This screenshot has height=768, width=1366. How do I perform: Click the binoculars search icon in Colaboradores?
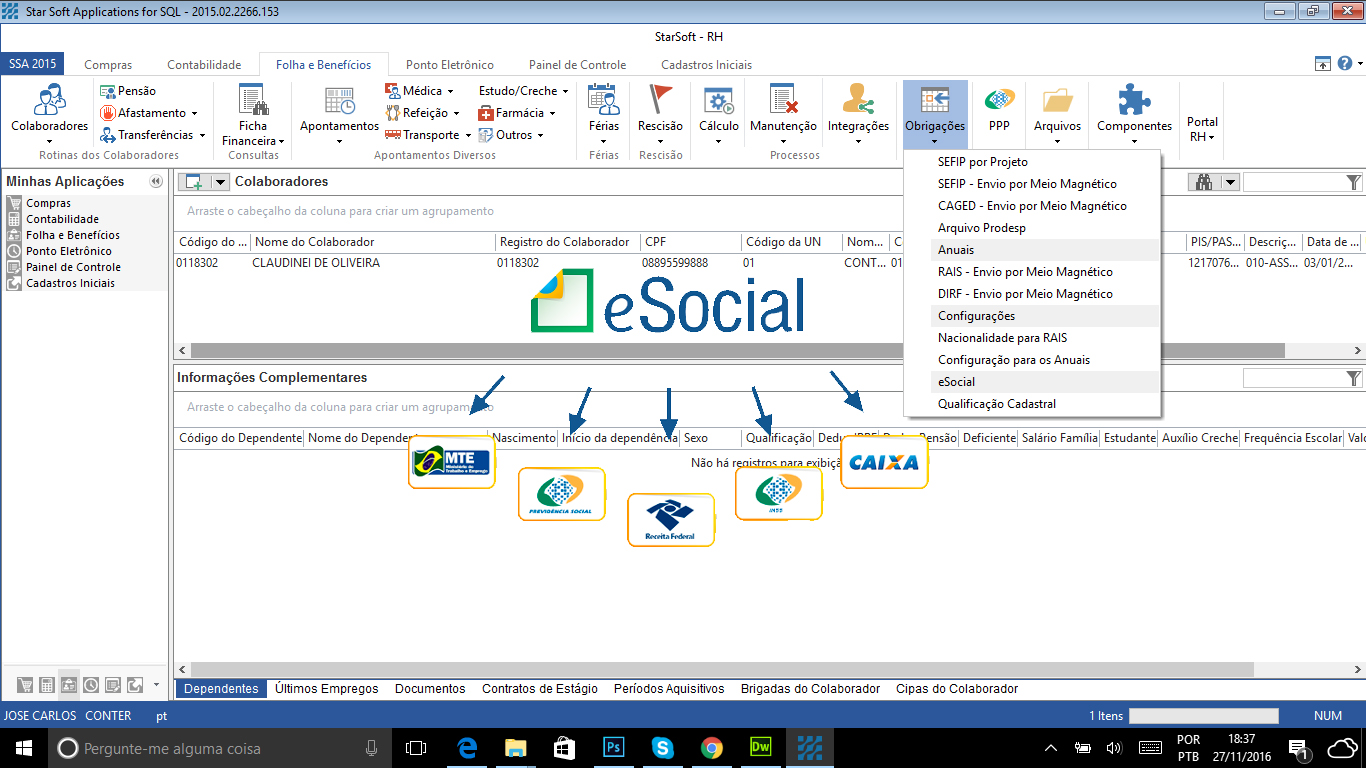point(1204,182)
